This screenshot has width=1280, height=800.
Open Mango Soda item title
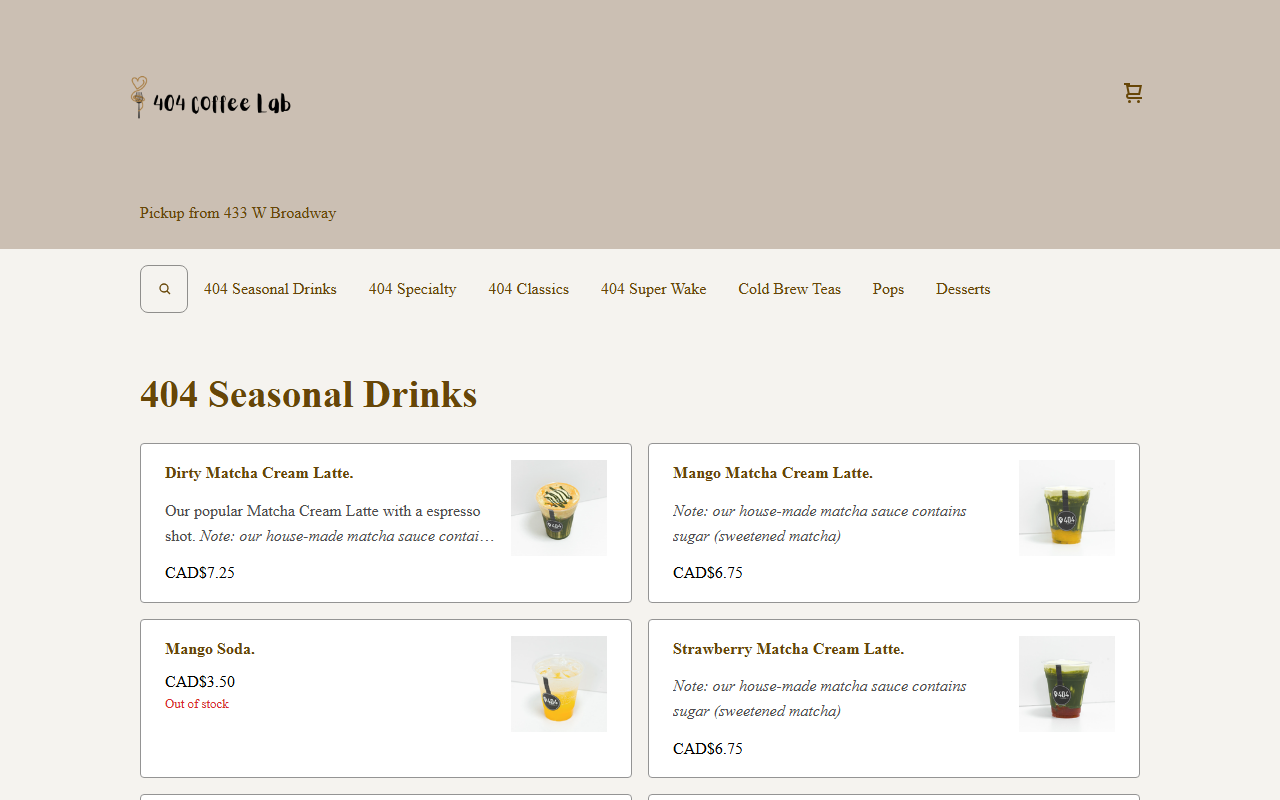point(210,649)
